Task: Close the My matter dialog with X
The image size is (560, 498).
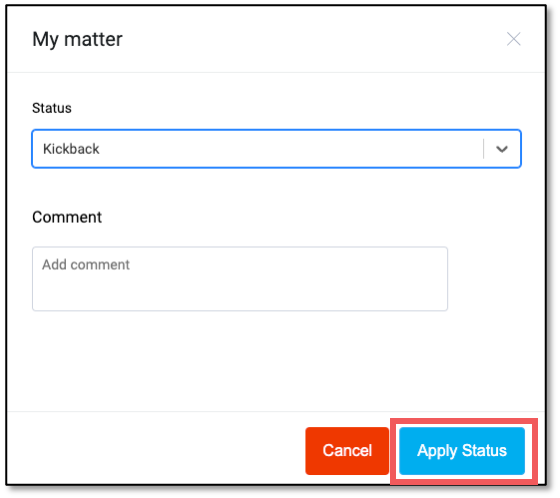Action: point(513,39)
